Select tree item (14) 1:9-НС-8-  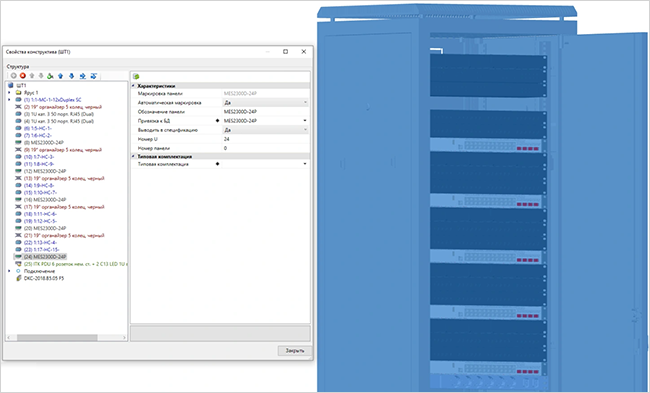click(x=39, y=185)
